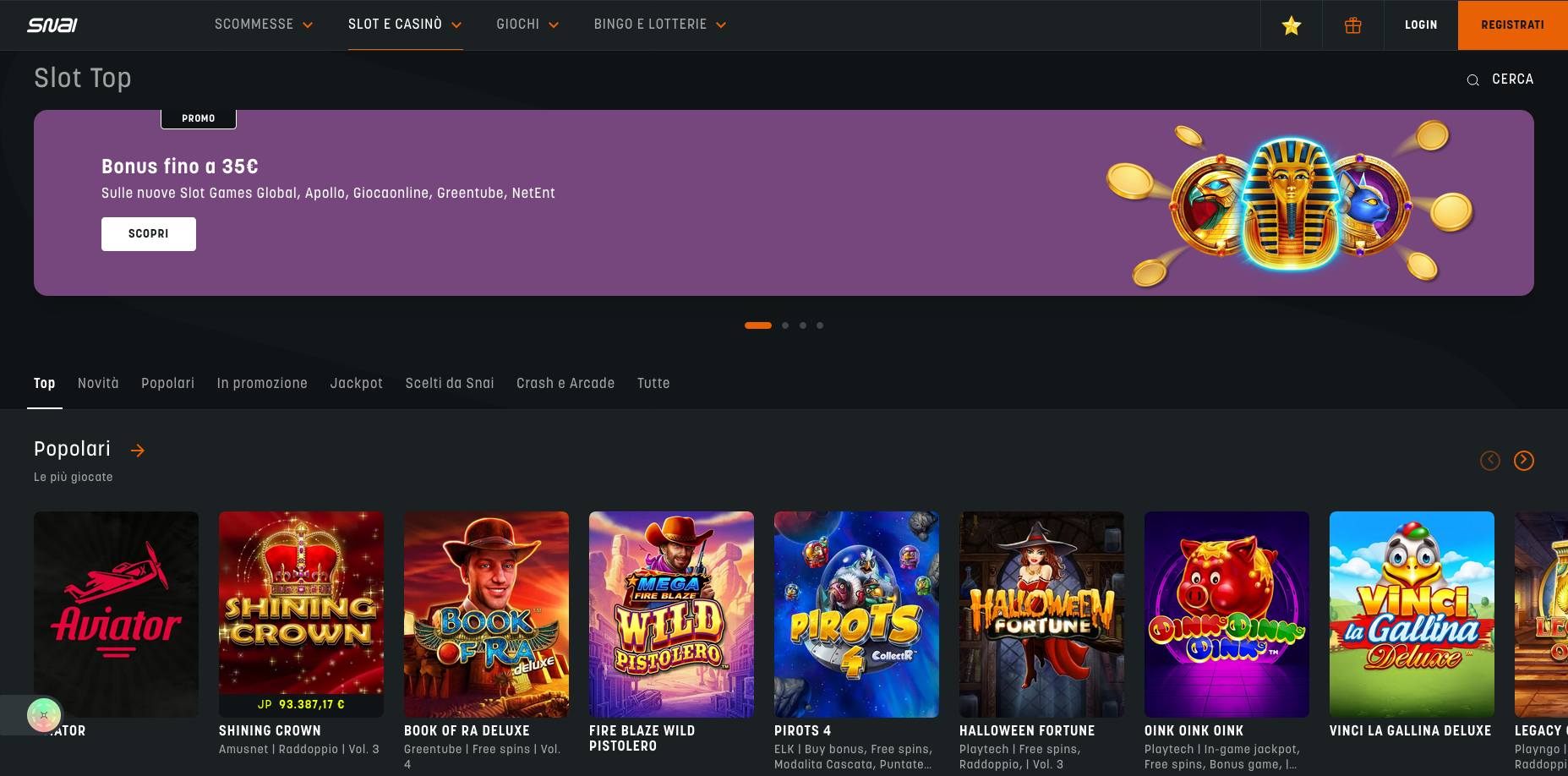Expand the Bingo e Lotterie dropdown

[x=659, y=25]
